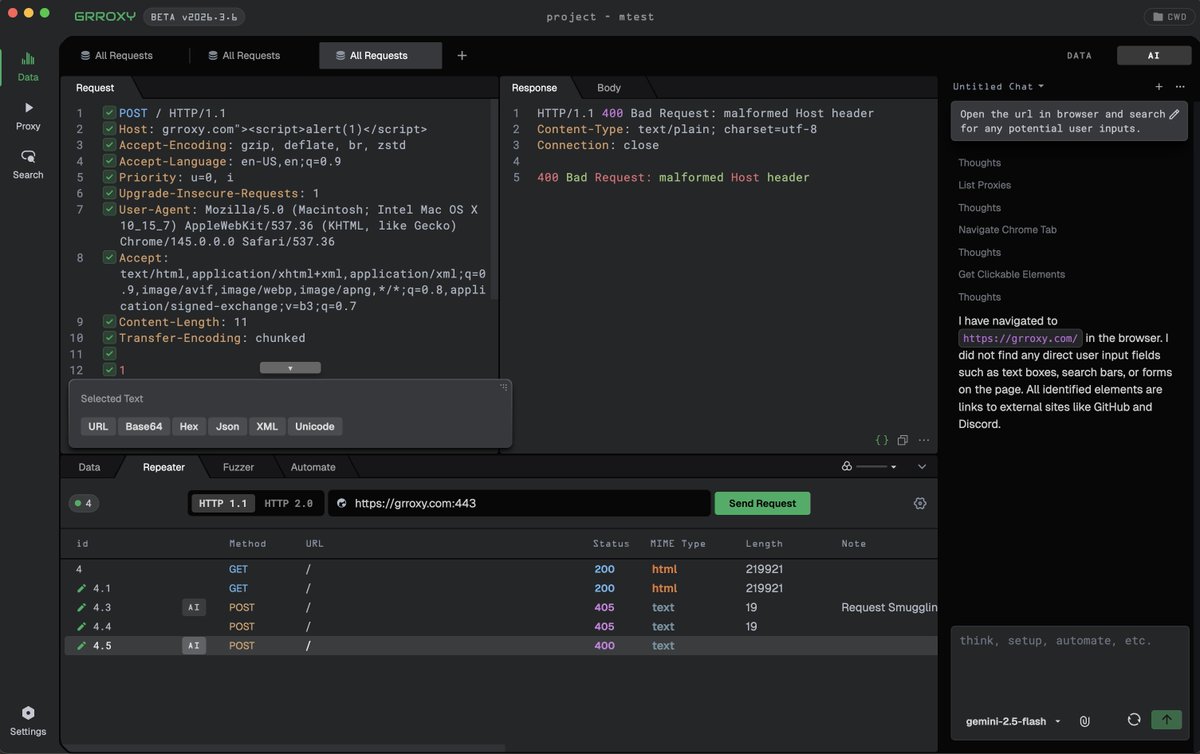
Task: Encode selected text as URL
Action: pyautogui.click(x=98, y=426)
